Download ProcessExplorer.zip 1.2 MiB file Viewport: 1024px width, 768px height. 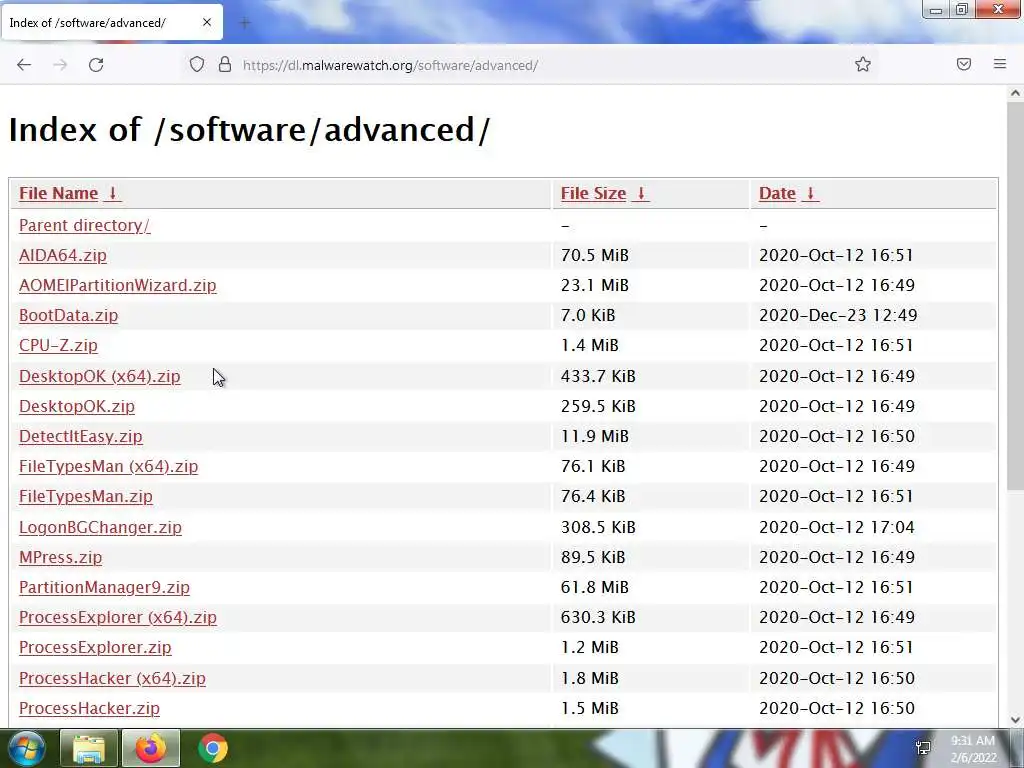tap(95, 647)
